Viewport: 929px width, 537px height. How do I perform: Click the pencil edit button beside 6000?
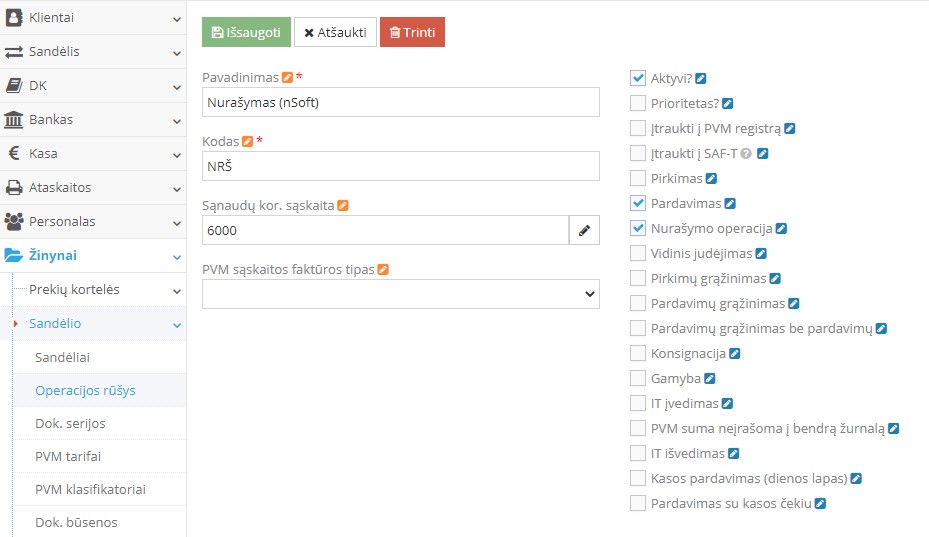pyautogui.click(x=584, y=230)
